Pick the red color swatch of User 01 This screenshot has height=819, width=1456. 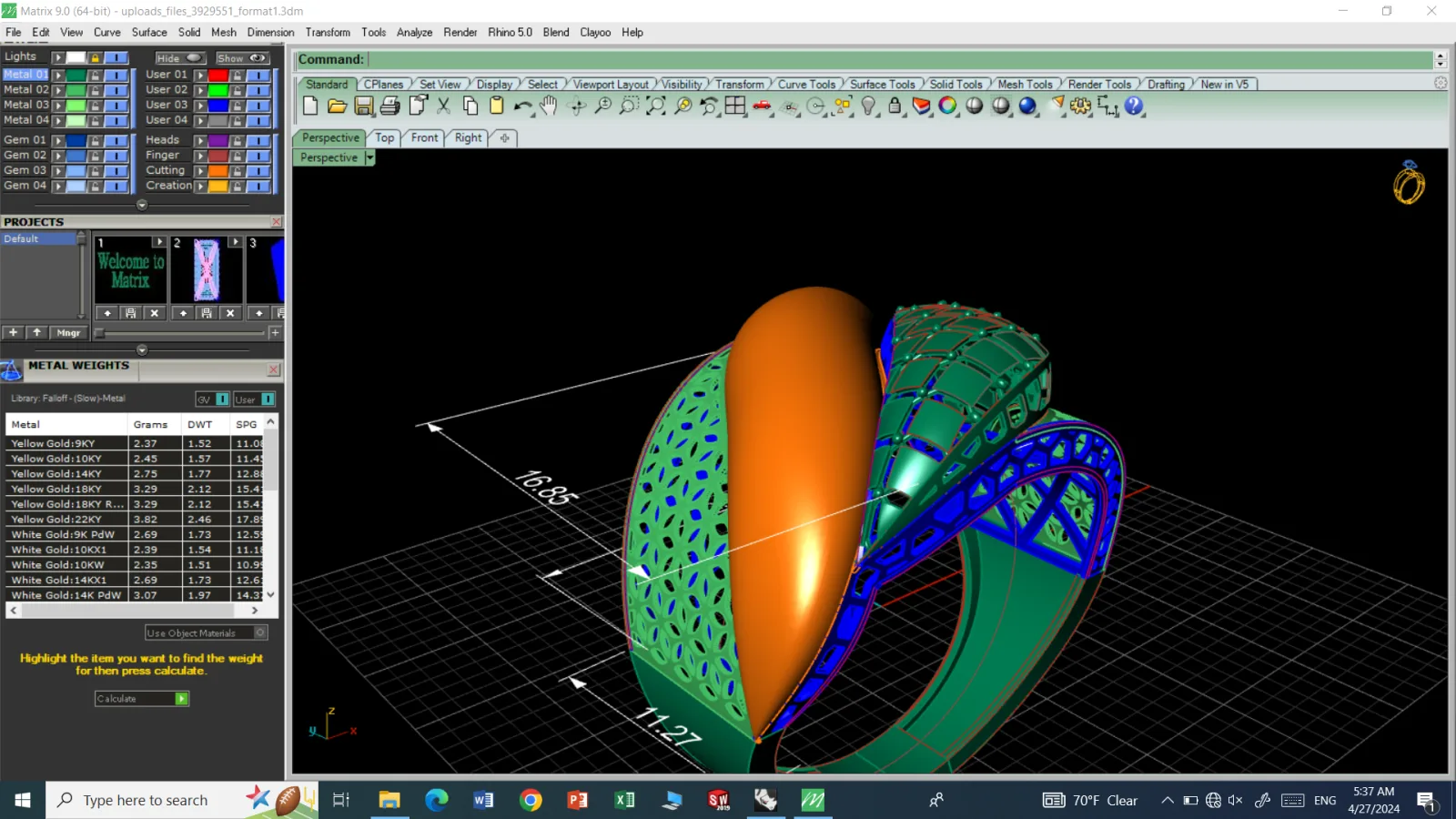tap(217, 75)
